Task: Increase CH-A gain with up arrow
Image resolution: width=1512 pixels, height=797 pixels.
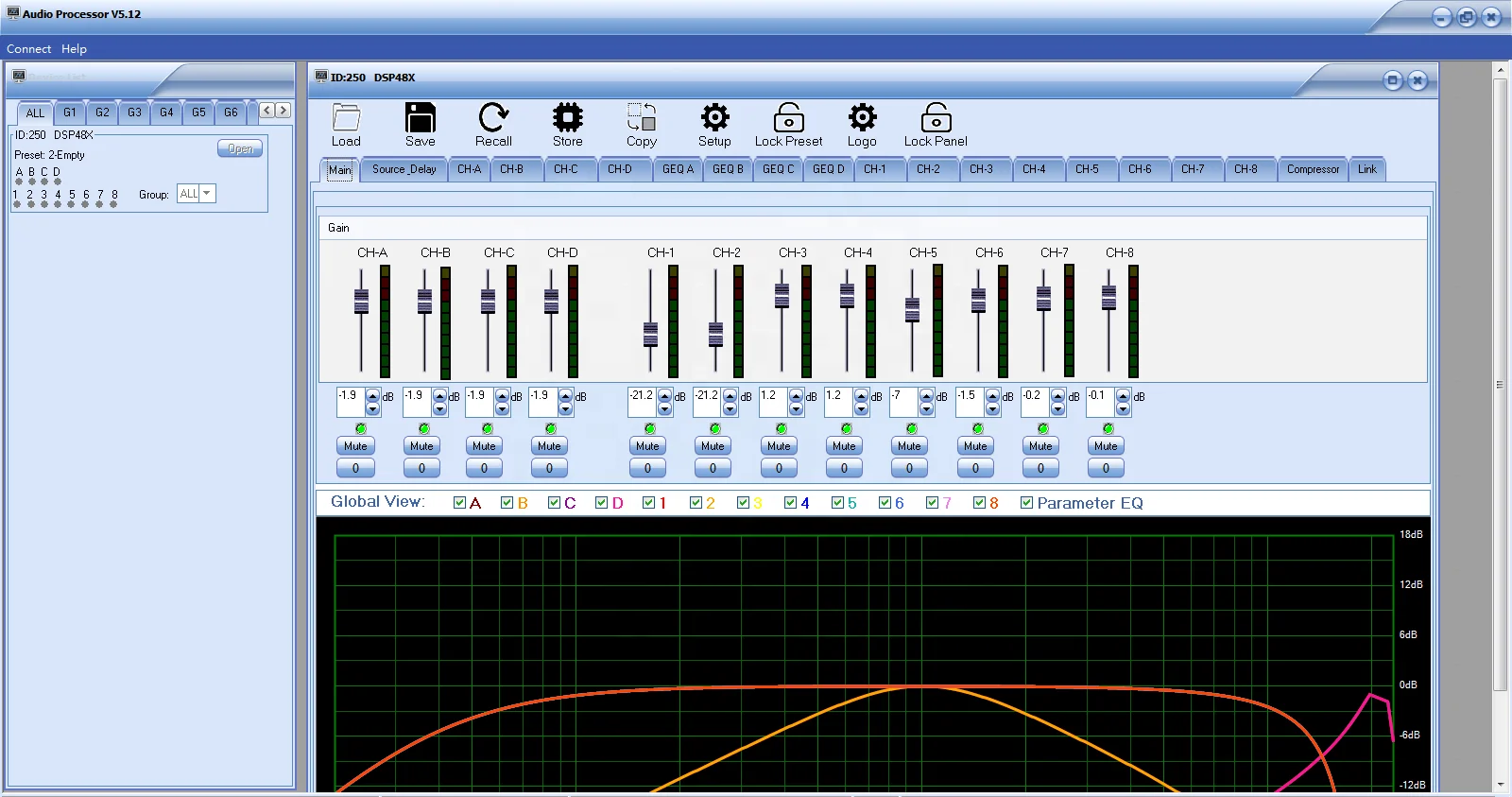Action: [373, 394]
